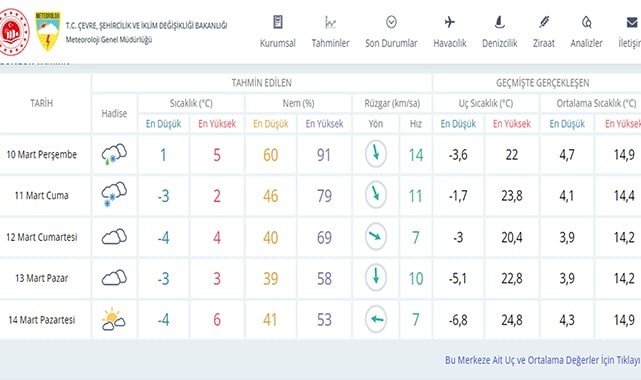Open the Son Durumlar clock icon
Viewport: 641px width, 380px height.
[391, 22]
